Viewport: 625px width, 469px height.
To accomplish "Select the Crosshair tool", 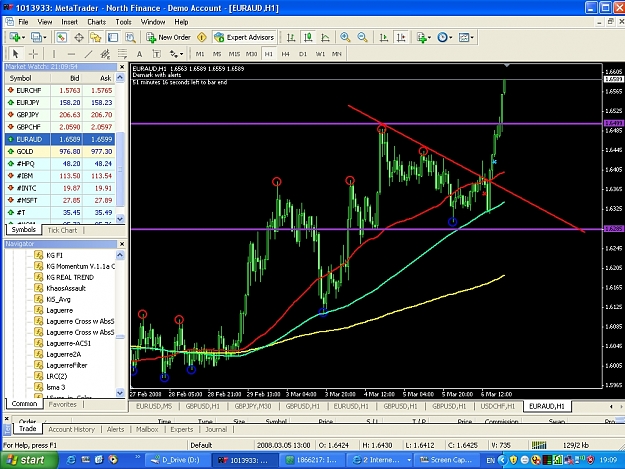I will coord(33,54).
